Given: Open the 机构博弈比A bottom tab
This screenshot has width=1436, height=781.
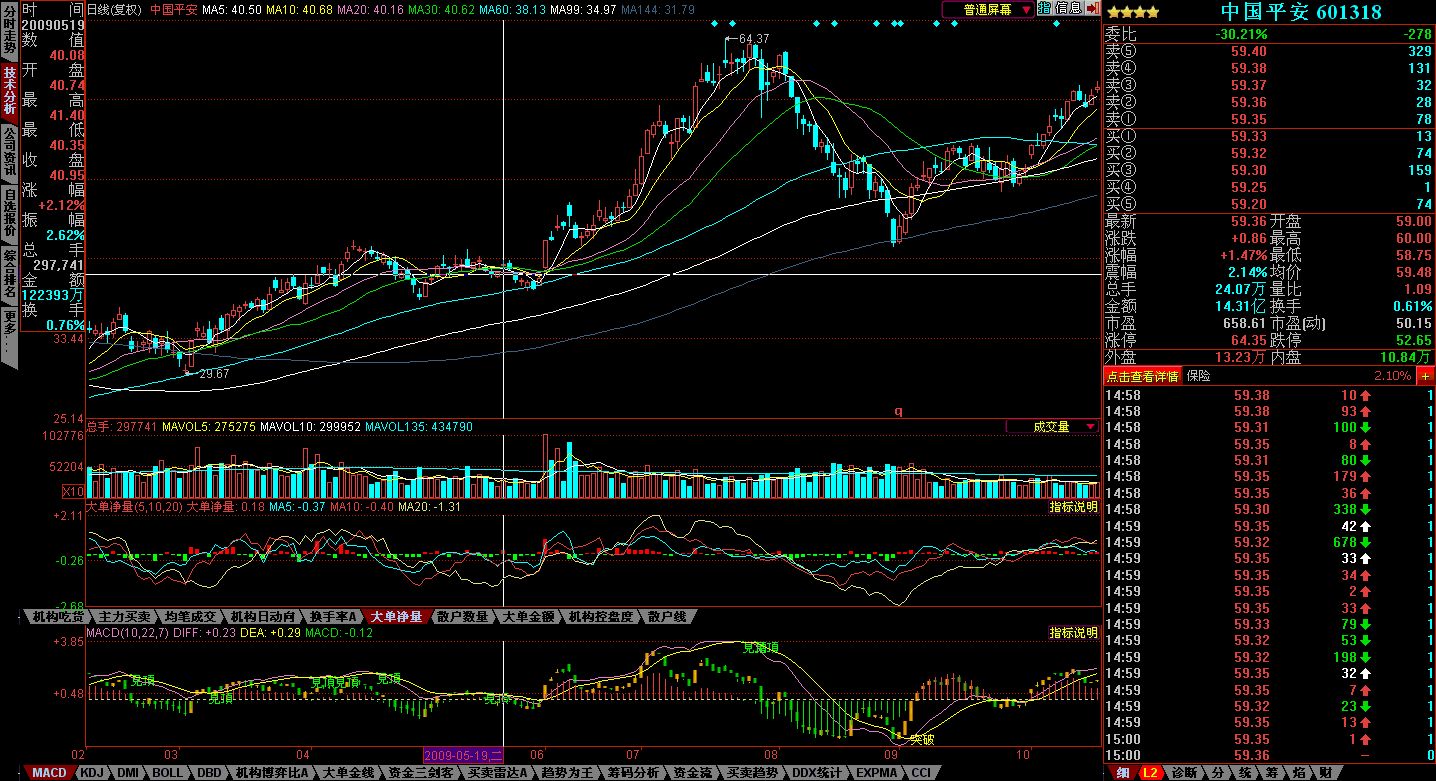Looking at the screenshot, I should (x=272, y=773).
